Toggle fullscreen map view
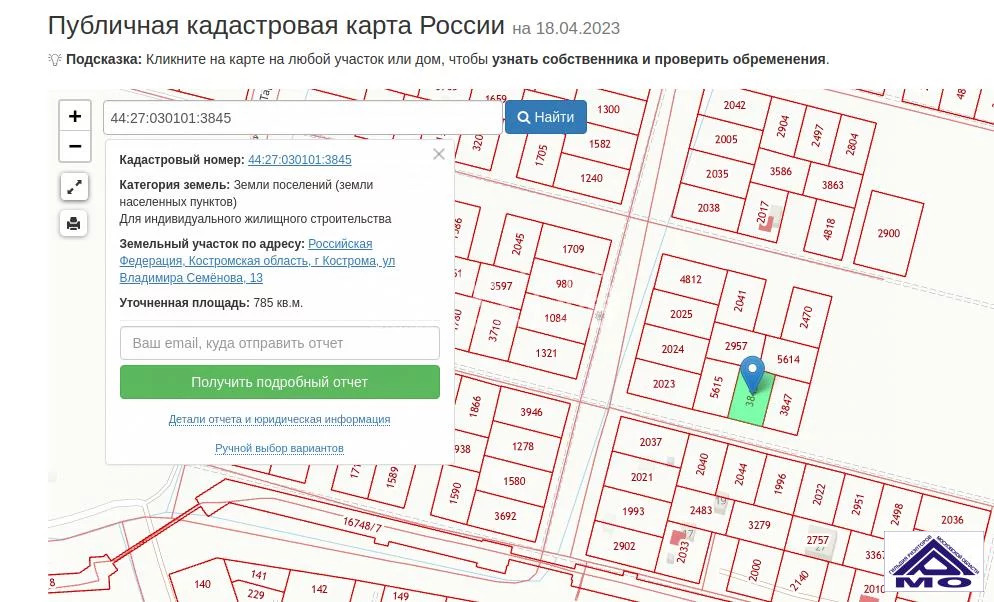Viewport: 994px width, 602px height. pyautogui.click(x=74, y=187)
